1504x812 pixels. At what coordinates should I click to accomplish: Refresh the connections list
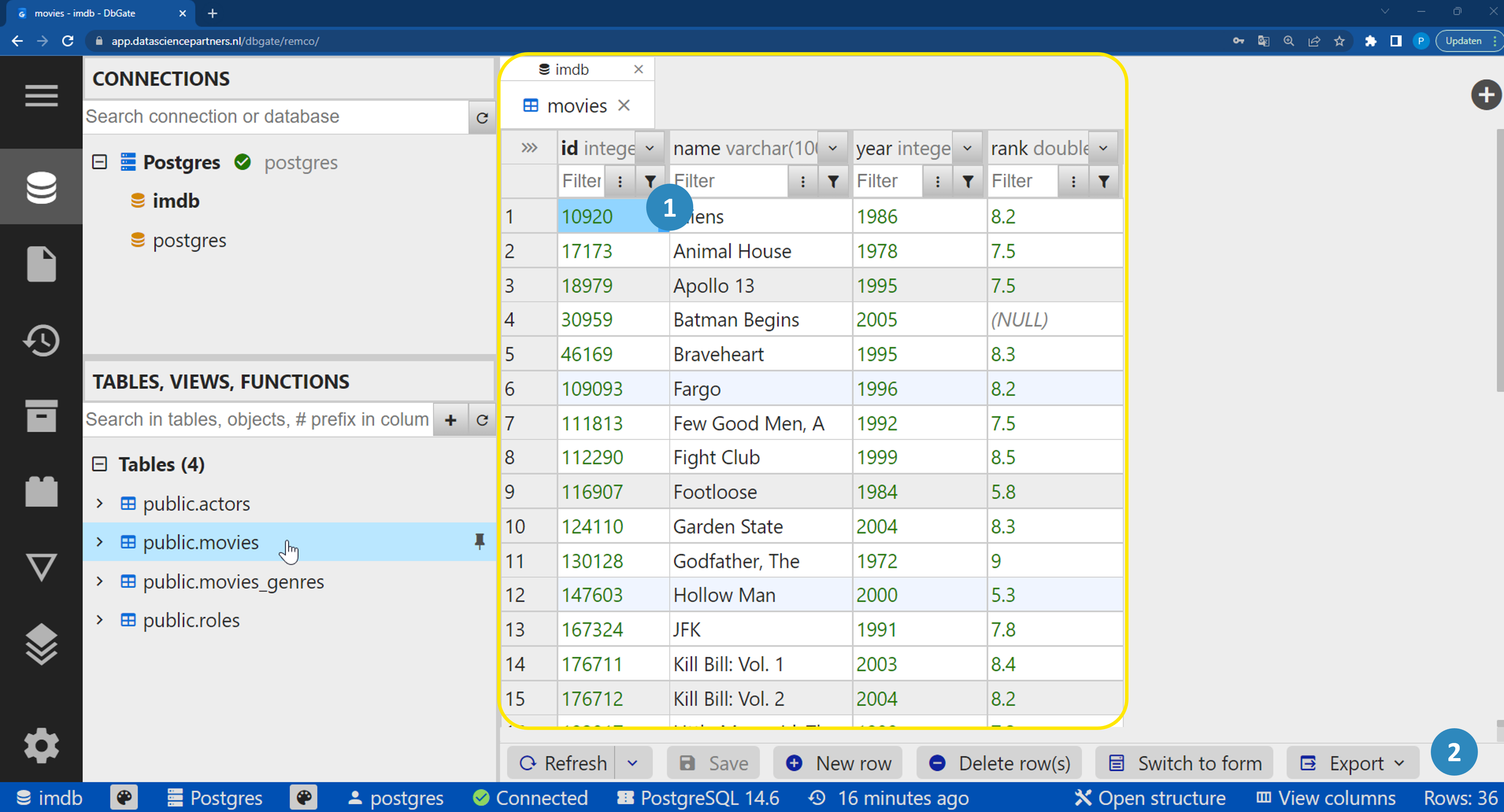(x=482, y=117)
